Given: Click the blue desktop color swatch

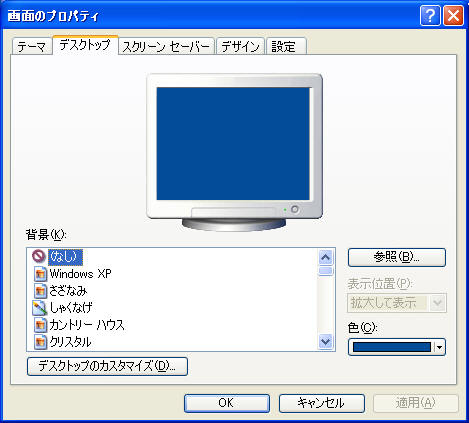Looking at the screenshot, I should (x=392, y=347).
